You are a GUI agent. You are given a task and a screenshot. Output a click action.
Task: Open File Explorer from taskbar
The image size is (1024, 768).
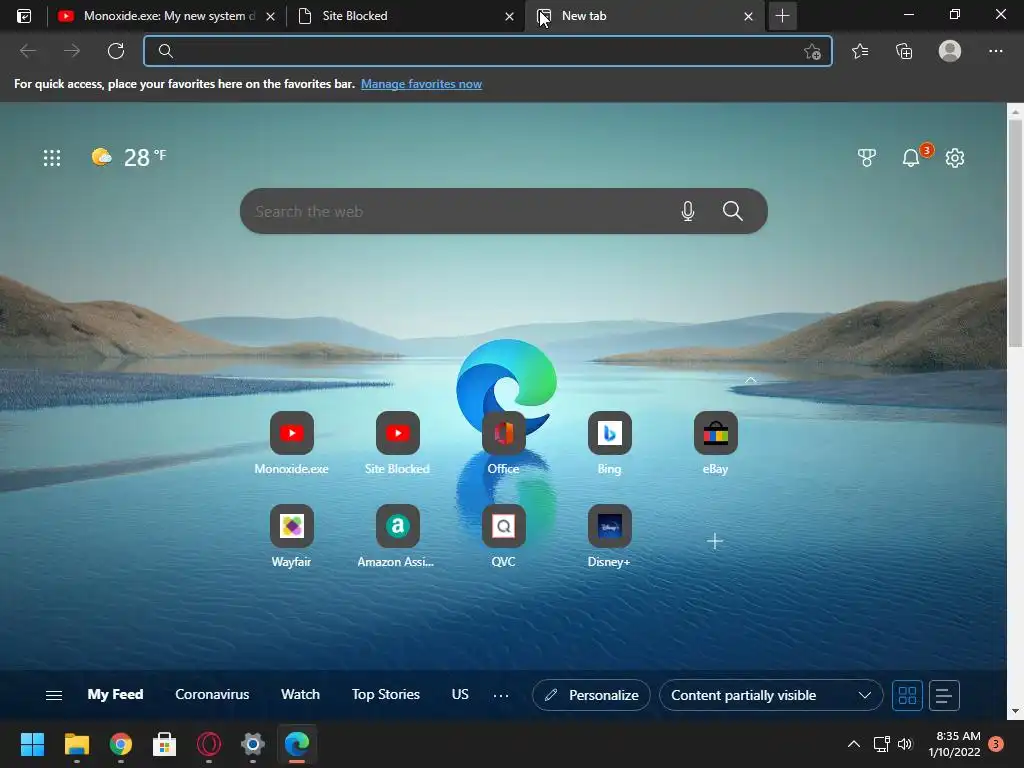pos(76,744)
